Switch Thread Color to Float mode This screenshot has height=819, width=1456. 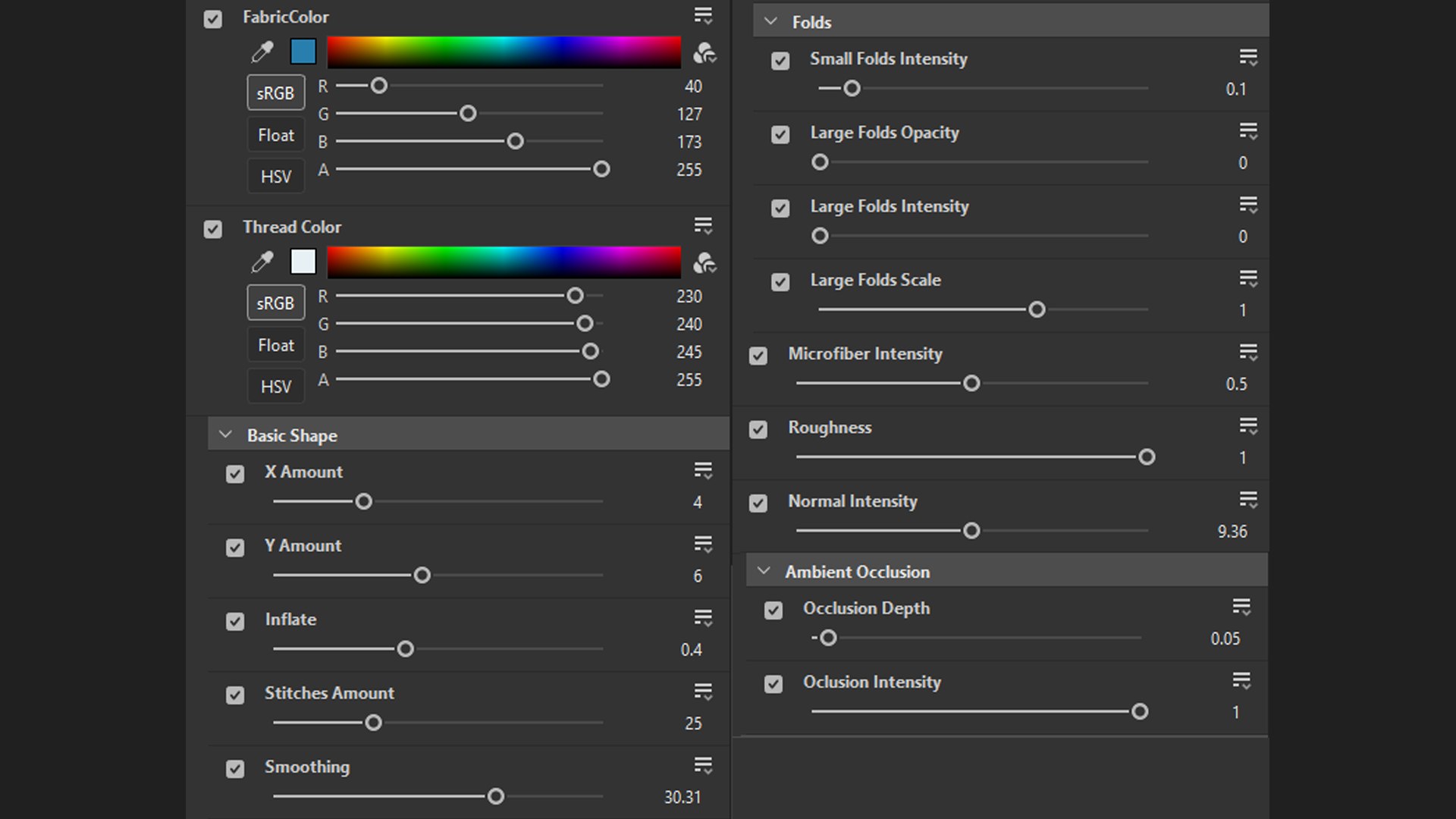[x=275, y=345]
